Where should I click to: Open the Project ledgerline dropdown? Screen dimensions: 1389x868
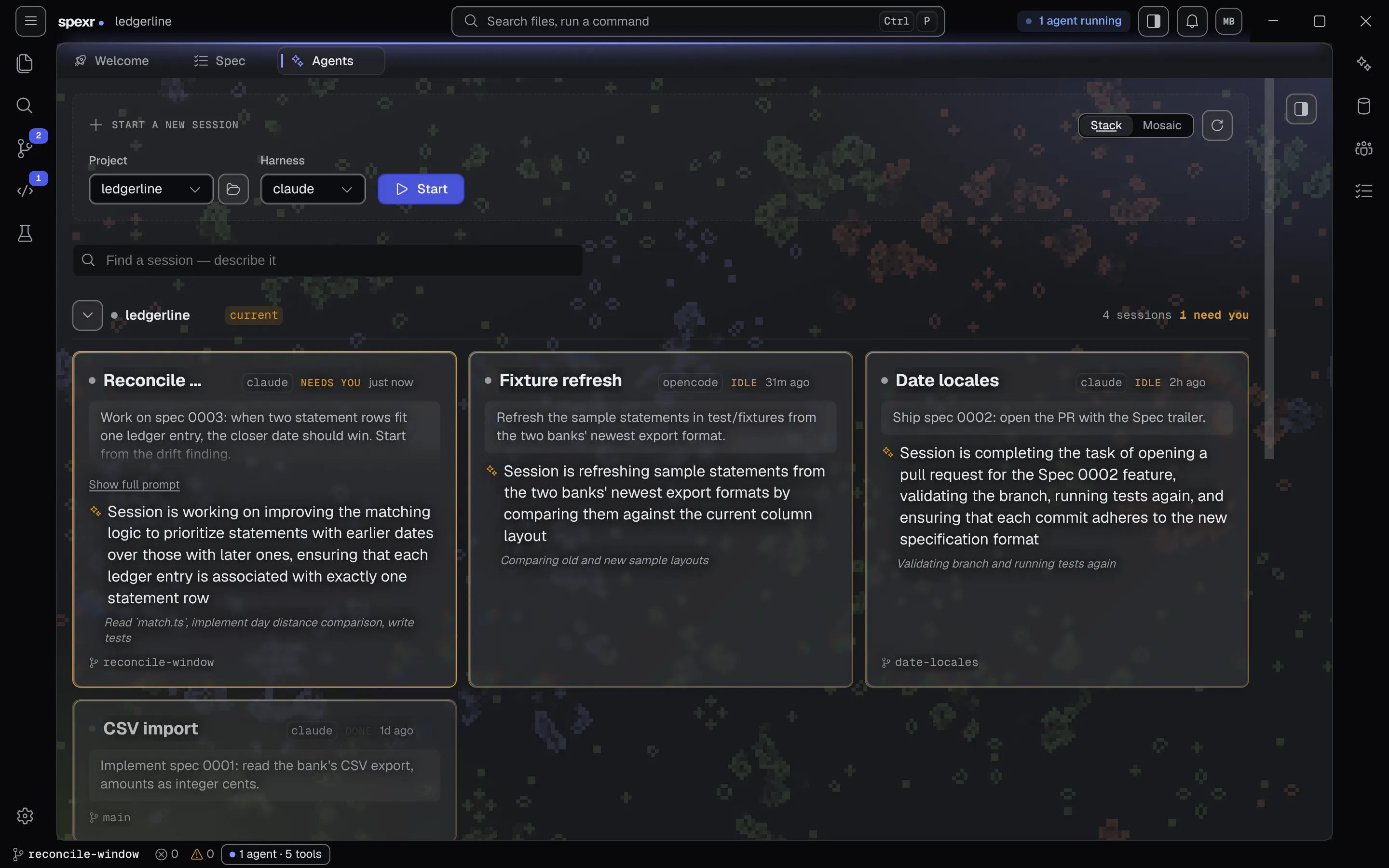(x=151, y=189)
